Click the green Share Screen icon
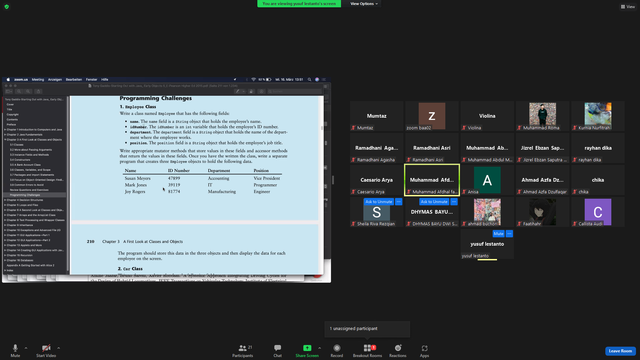 pos(307,348)
